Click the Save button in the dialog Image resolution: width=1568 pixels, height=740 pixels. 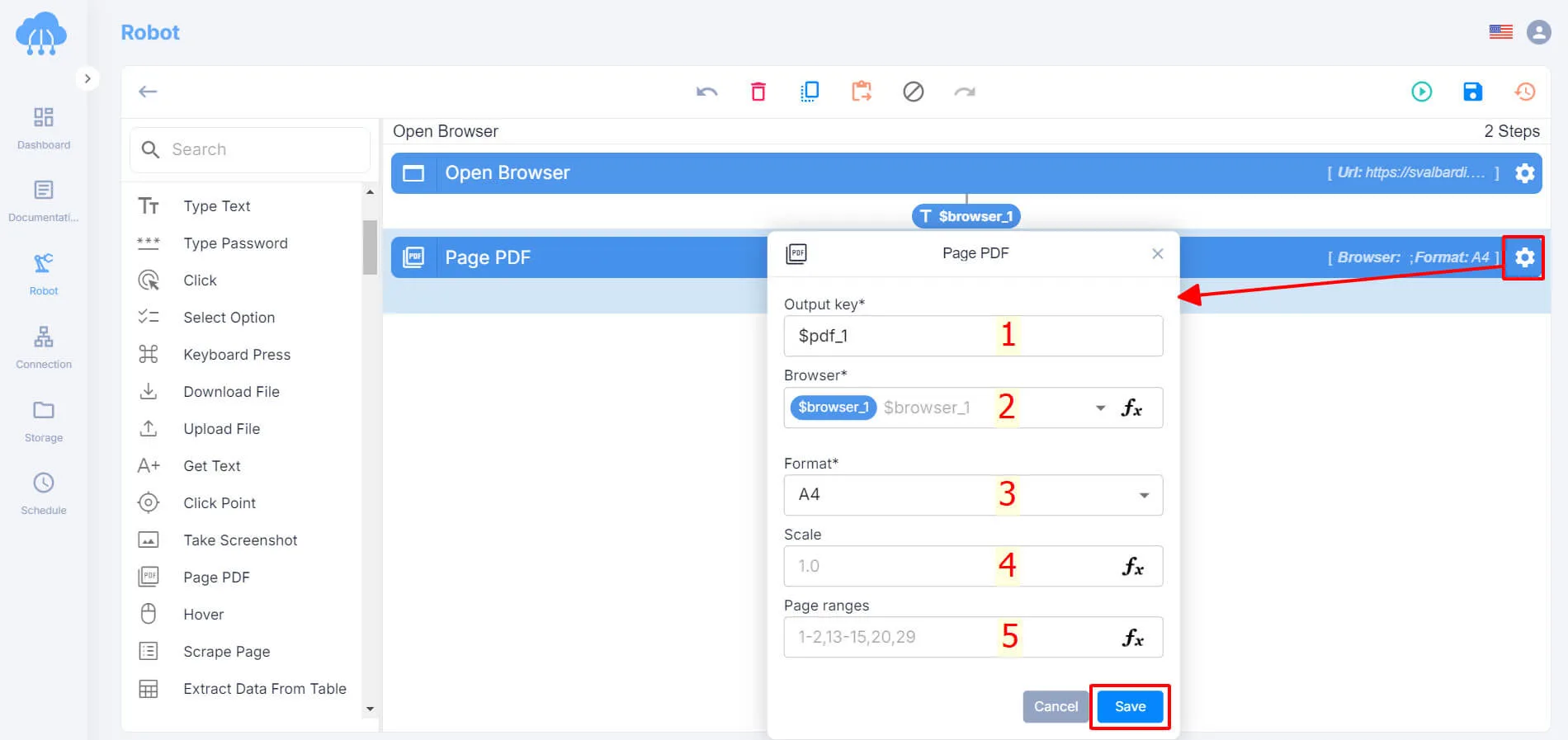click(1130, 706)
